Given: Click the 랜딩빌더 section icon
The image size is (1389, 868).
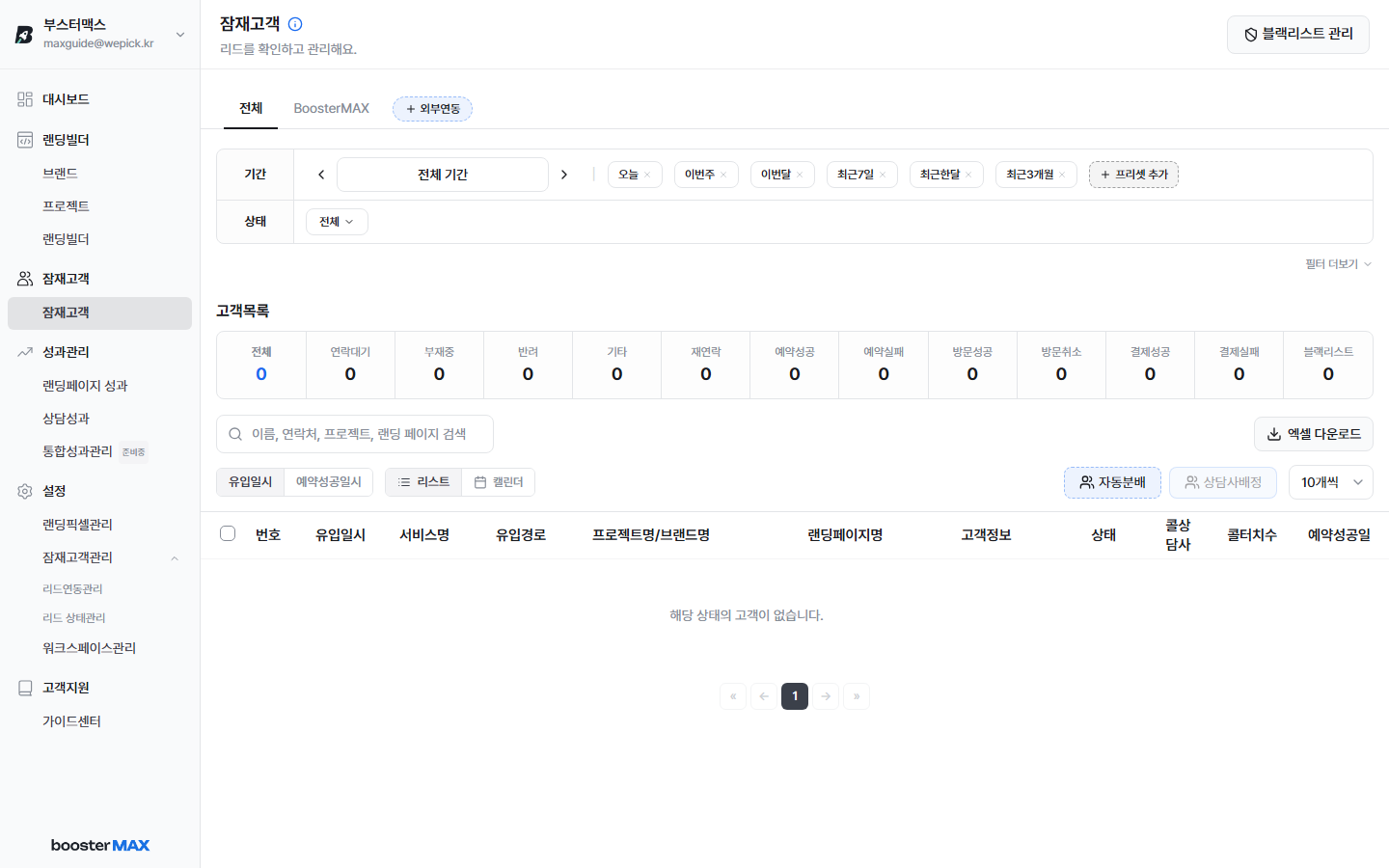Looking at the screenshot, I should pos(25,140).
